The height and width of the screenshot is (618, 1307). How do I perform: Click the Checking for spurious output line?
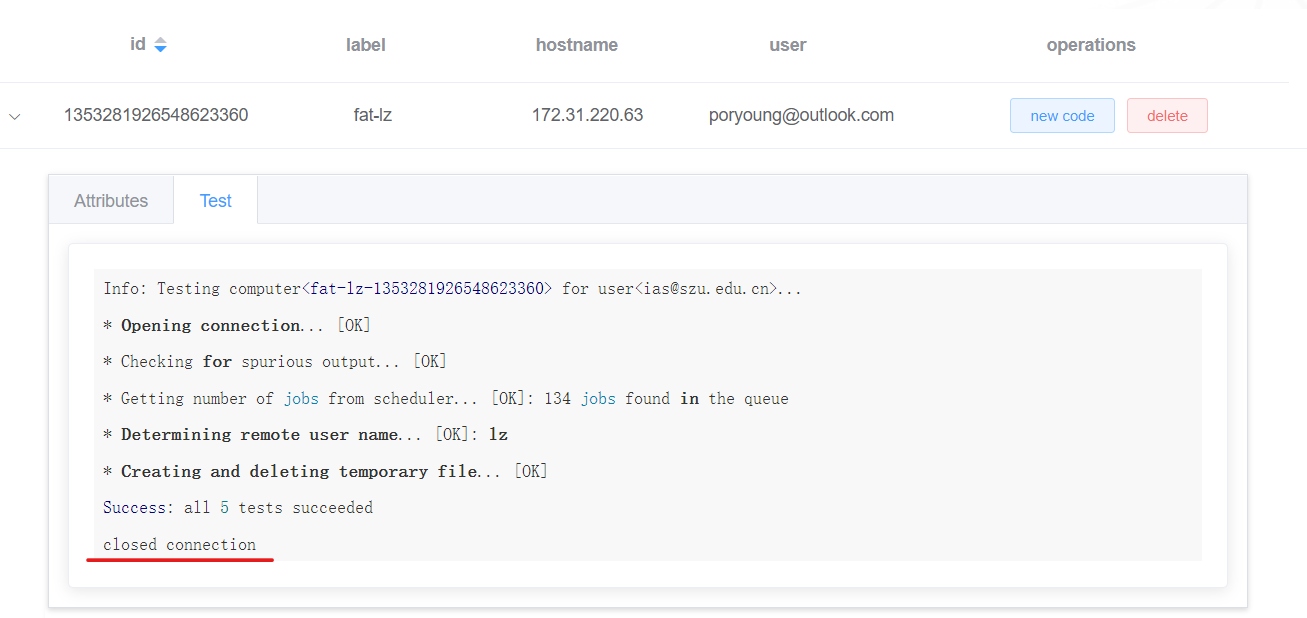point(275,362)
